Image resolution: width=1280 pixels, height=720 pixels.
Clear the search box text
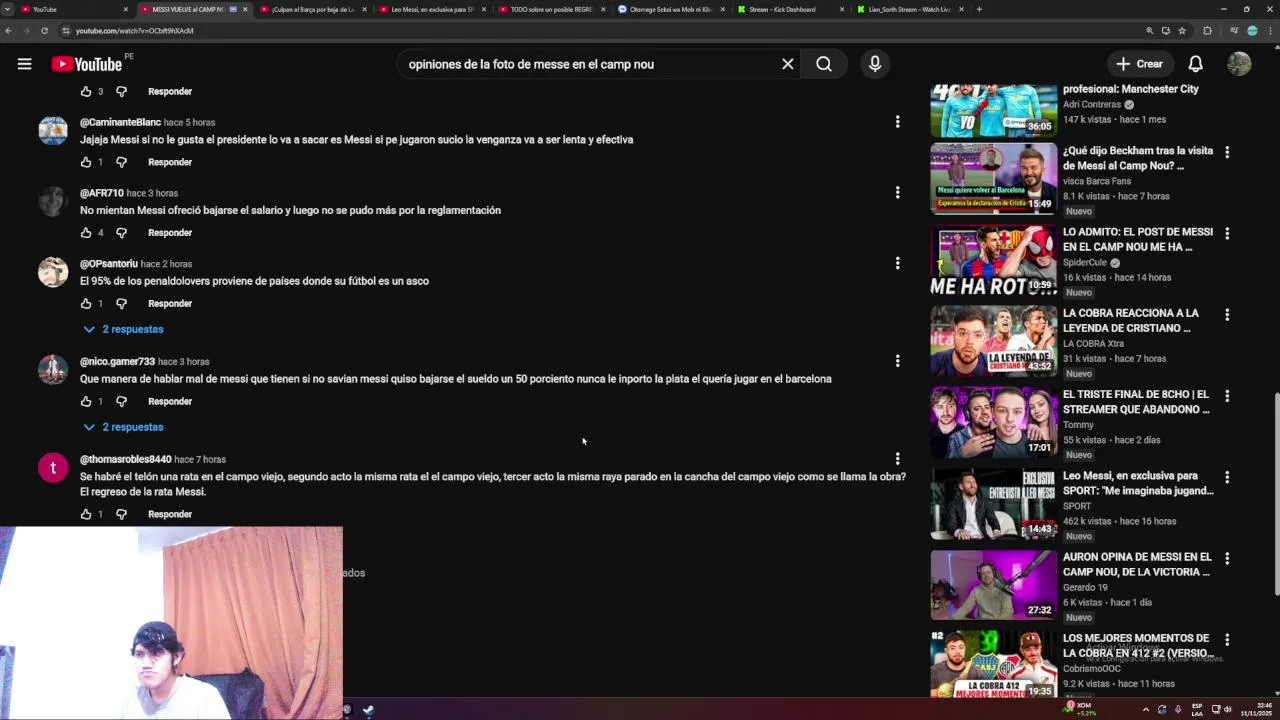click(x=788, y=64)
